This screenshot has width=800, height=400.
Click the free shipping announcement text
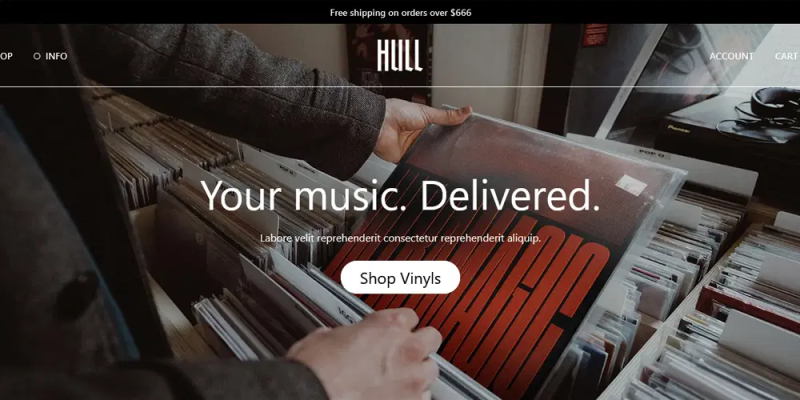[401, 12]
